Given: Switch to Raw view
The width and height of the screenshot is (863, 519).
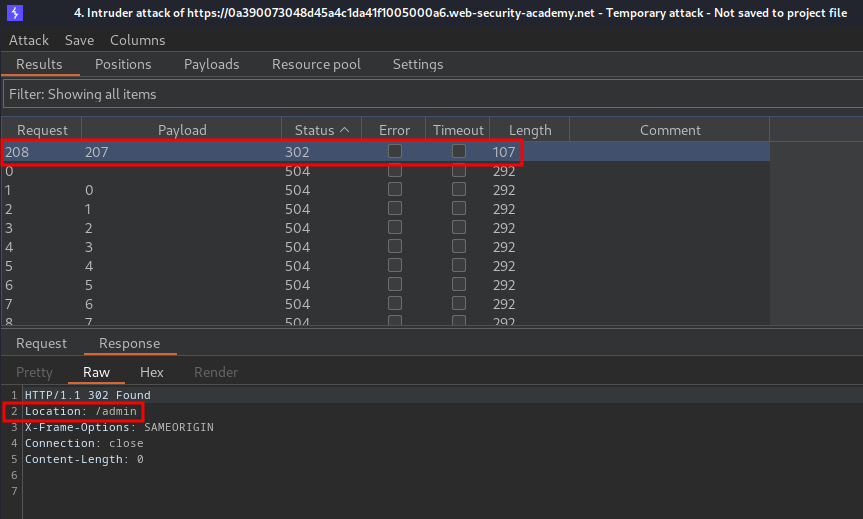Looking at the screenshot, I should pyautogui.click(x=96, y=373).
